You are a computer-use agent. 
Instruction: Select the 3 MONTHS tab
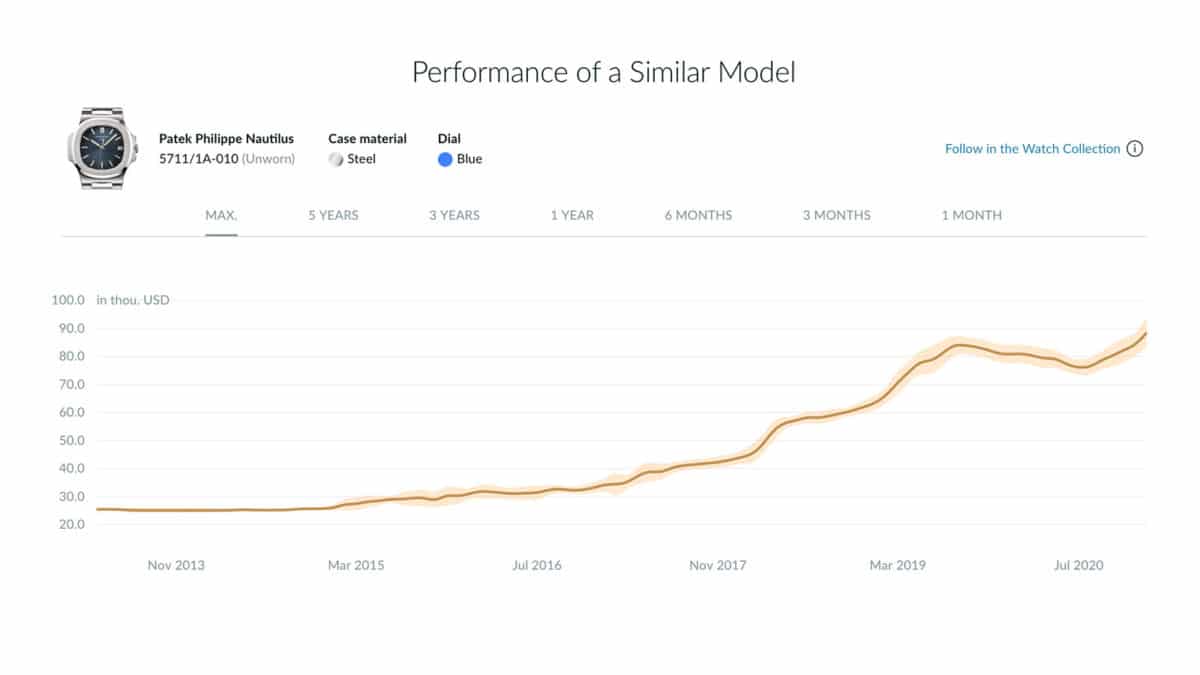tap(836, 215)
